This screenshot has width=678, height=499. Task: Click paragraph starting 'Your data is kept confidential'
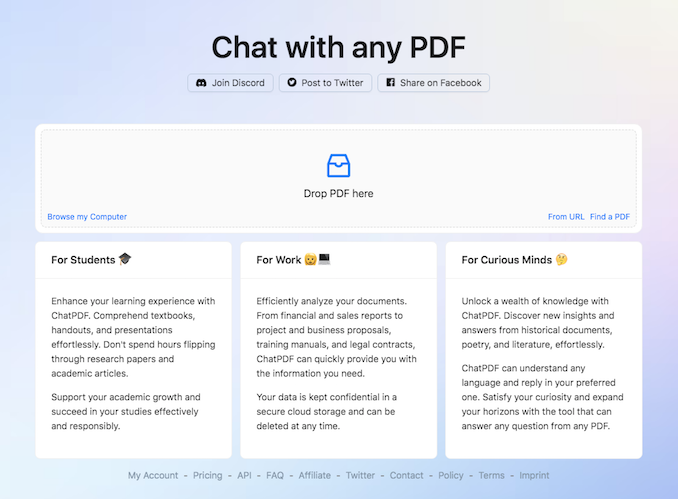tap(326, 411)
